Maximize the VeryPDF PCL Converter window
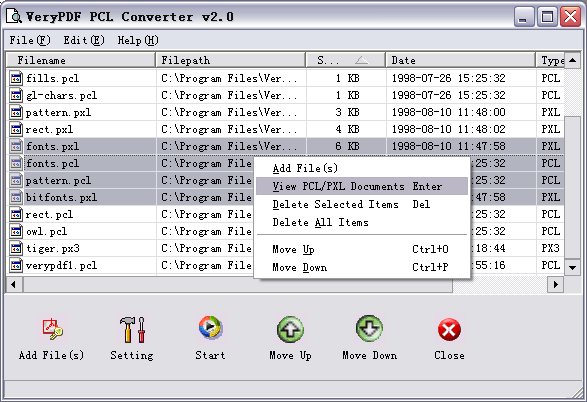Viewport: 587px width, 402px height. 547,16
